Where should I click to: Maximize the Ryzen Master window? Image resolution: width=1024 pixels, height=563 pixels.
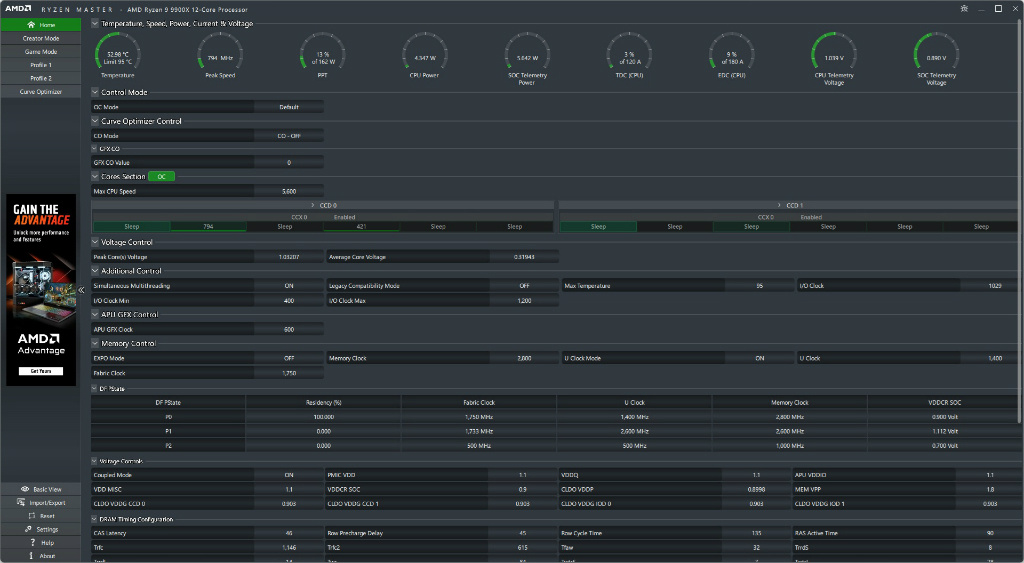click(x=998, y=8)
